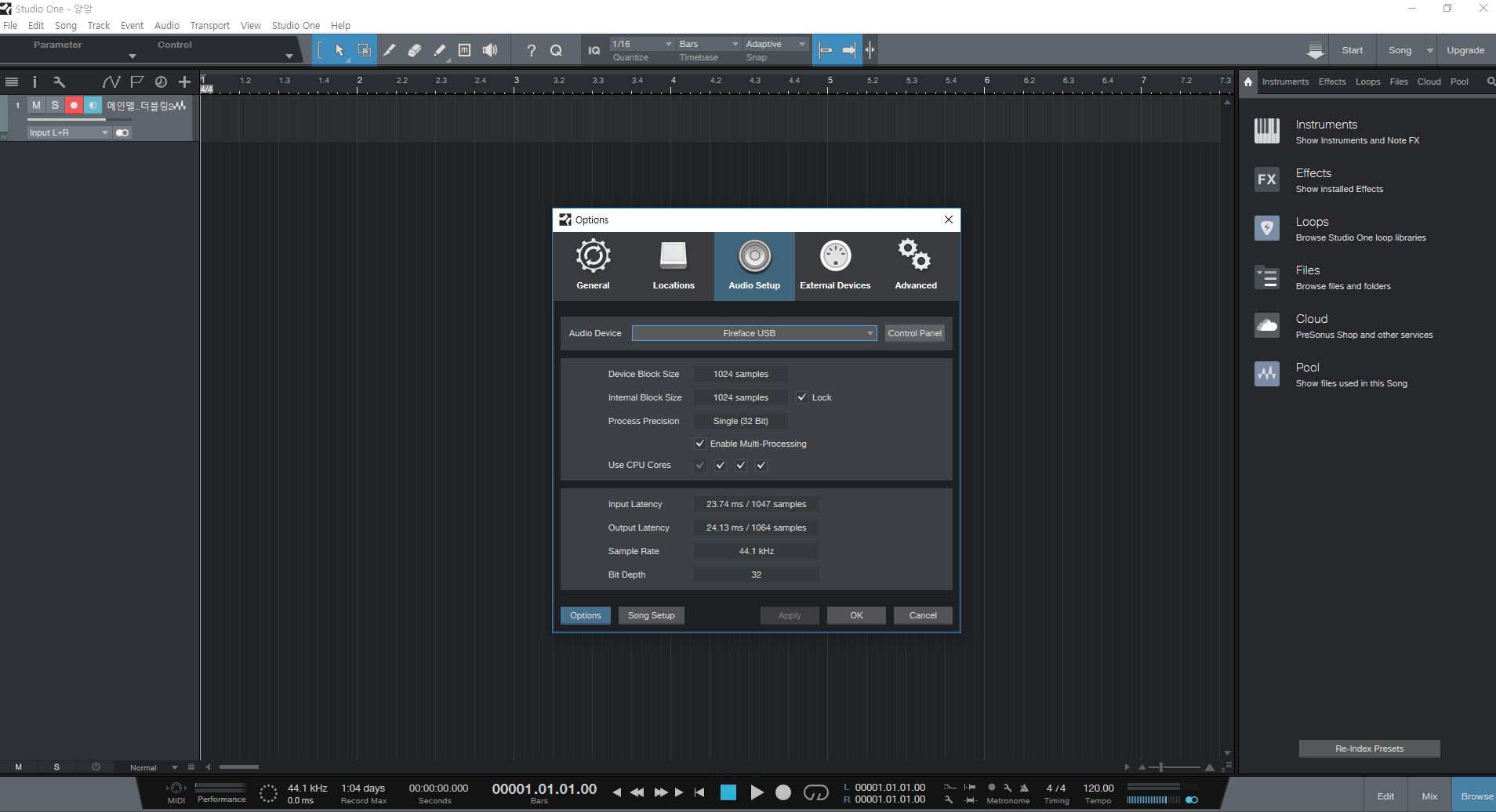Click the browser search magnifier
The image size is (1496, 812).
[x=1491, y=82]
